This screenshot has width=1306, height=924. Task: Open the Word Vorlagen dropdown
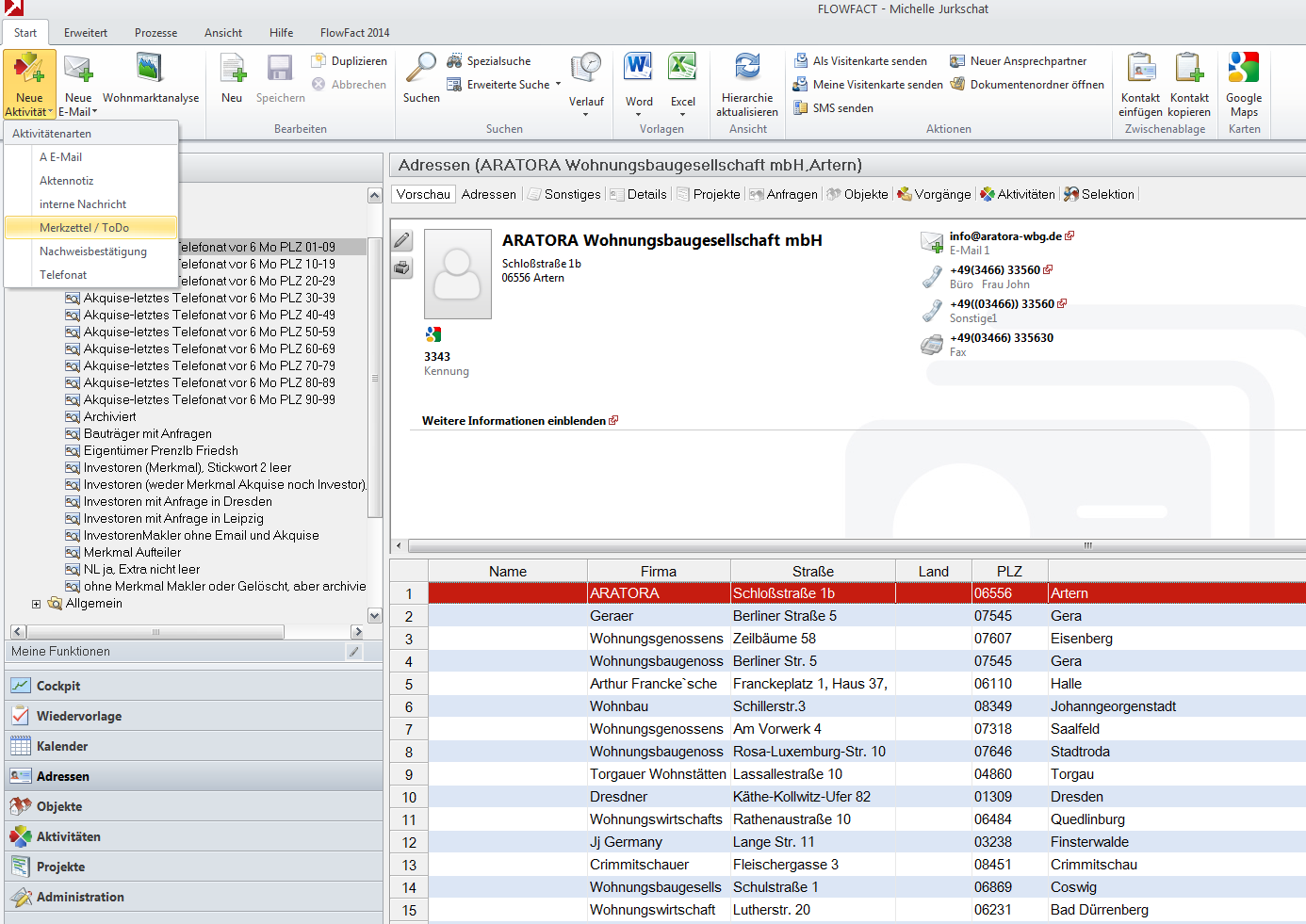[638, 115]
